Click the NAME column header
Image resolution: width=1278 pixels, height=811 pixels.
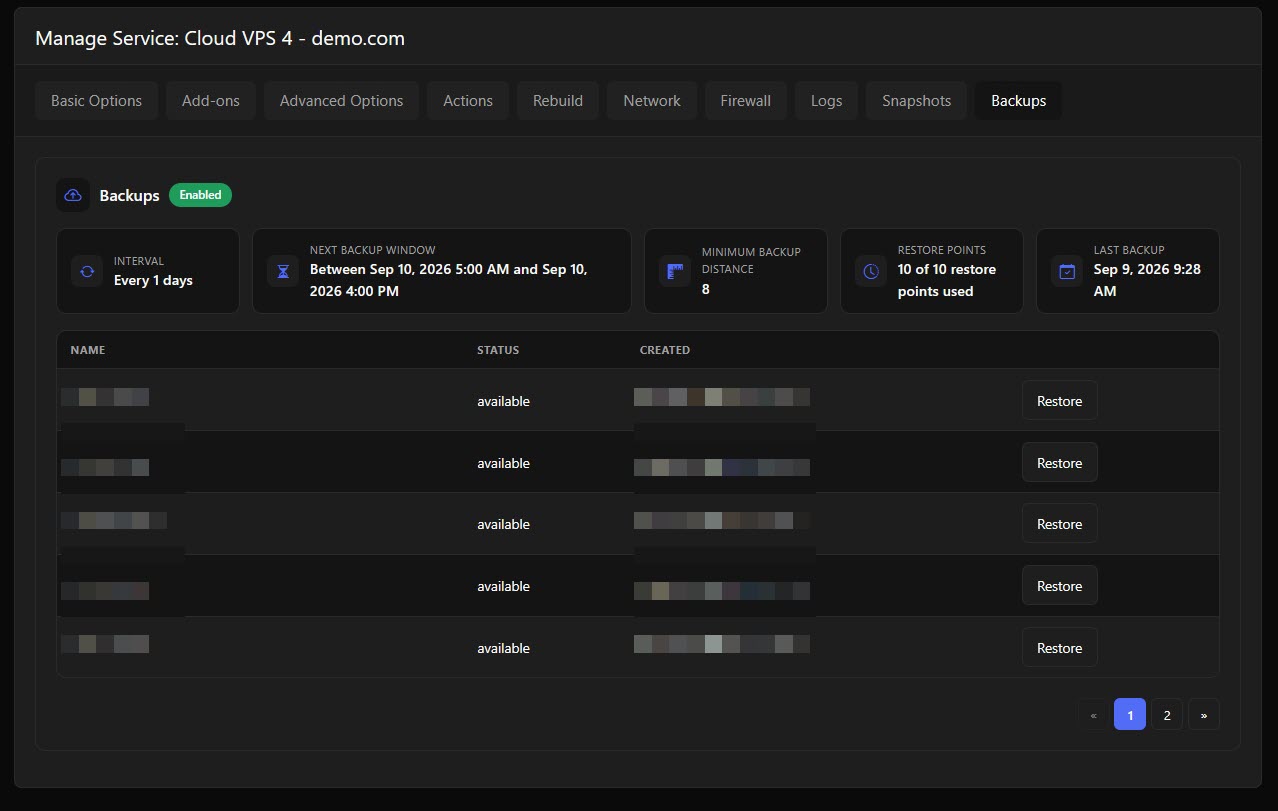88,350
